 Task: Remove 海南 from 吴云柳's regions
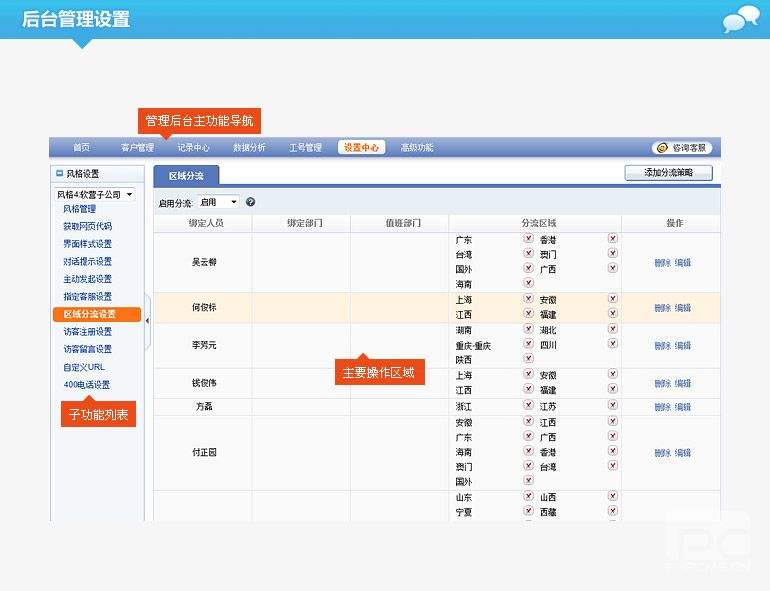pyautogui.click(x=528, y=282)
